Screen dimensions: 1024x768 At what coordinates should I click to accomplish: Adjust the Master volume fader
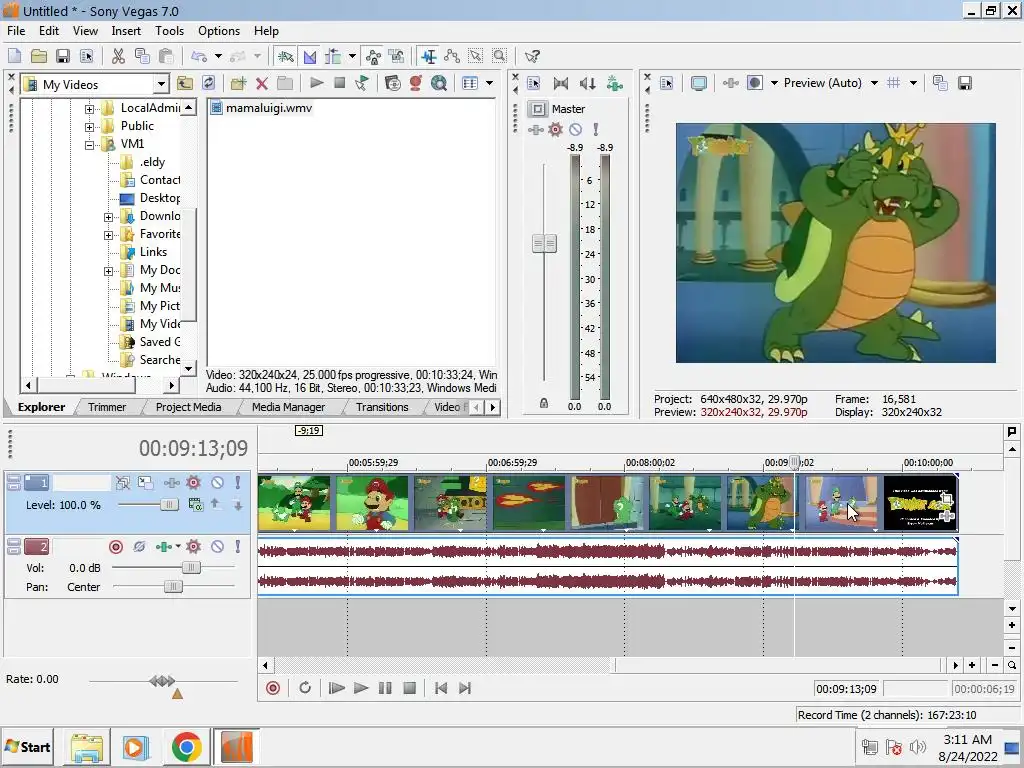coord(544,244)
